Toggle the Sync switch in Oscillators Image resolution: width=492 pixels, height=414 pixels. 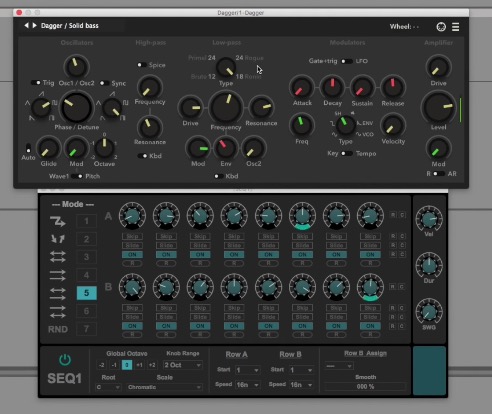104,83
